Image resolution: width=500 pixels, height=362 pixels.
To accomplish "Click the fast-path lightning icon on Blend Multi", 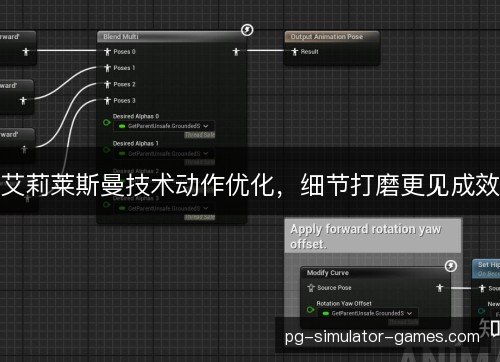I will [x=247, y=30].
